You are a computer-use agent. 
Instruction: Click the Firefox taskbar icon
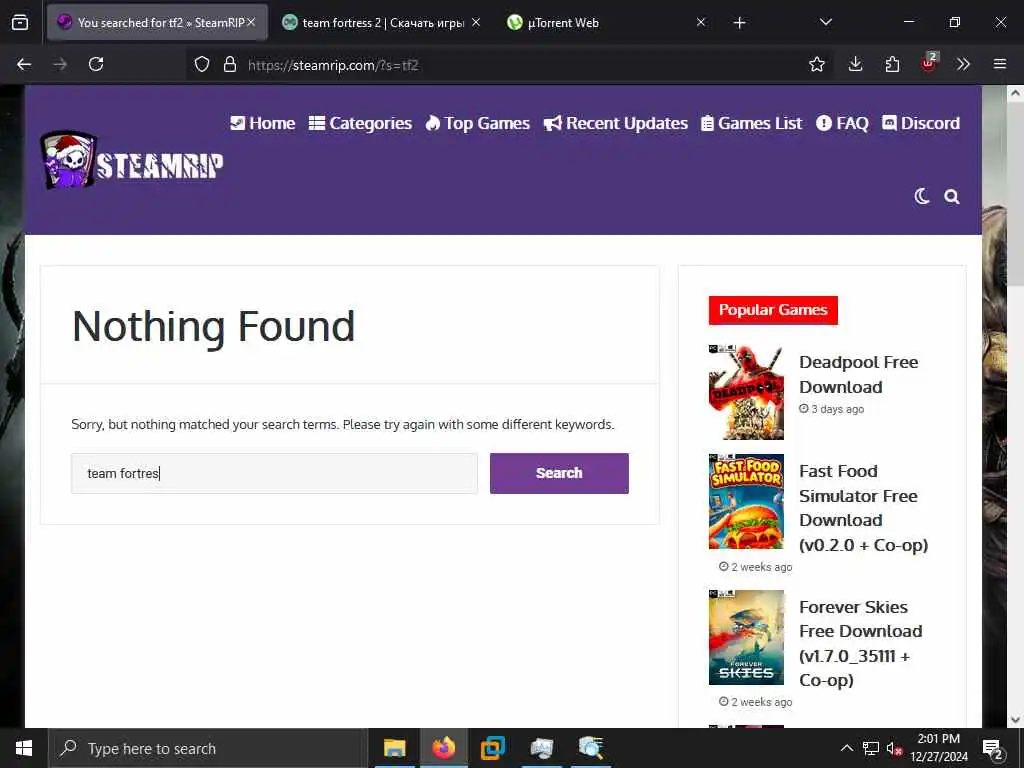443,748
